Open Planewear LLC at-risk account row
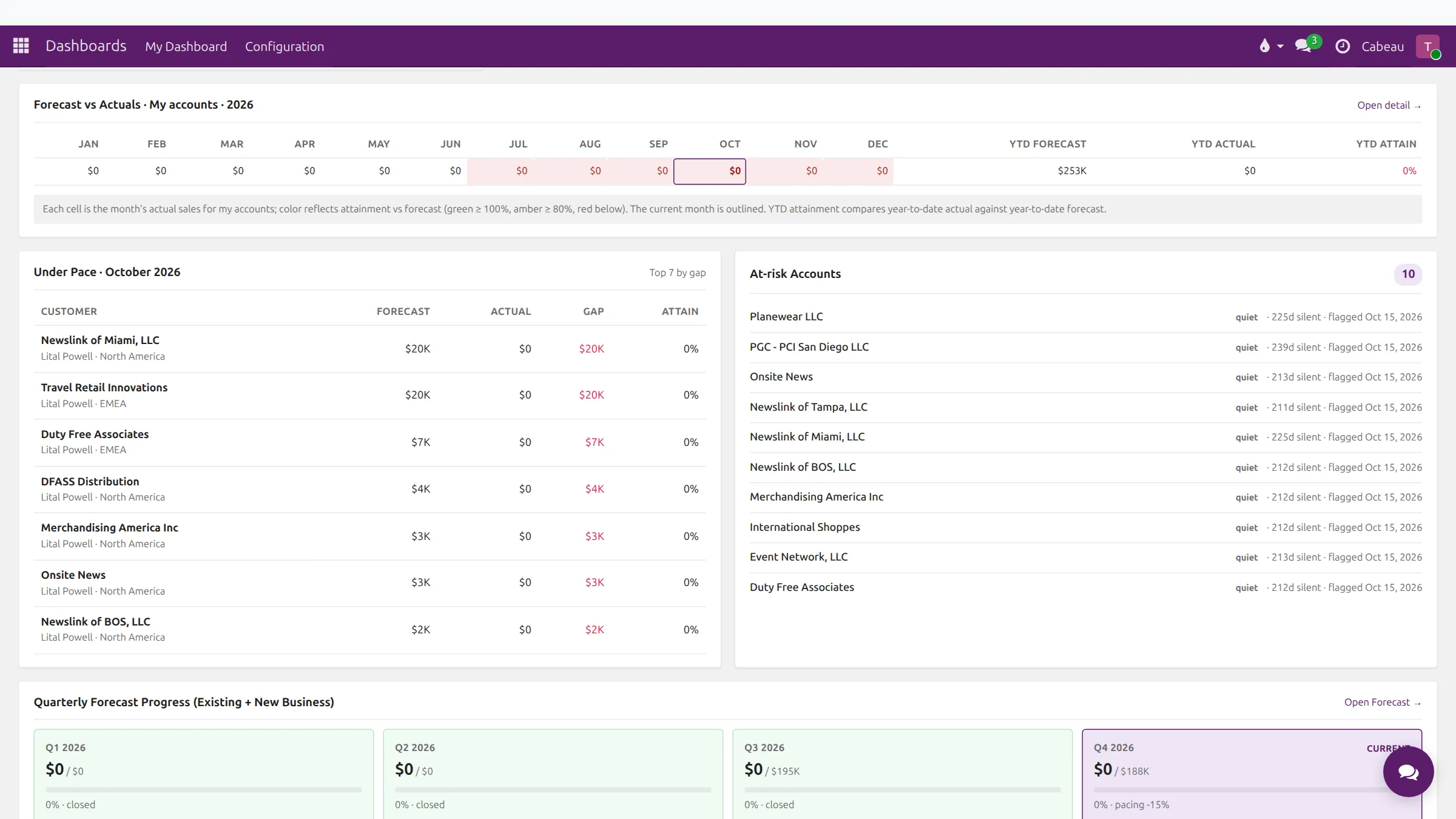This screenshot has width=1456, height=819. (1085, 317)
